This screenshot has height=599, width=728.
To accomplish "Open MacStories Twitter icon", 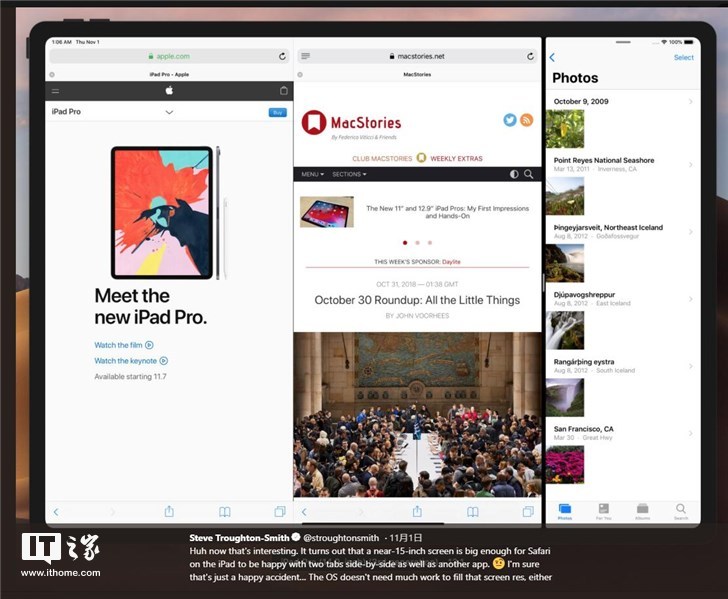I will [510, 120].
